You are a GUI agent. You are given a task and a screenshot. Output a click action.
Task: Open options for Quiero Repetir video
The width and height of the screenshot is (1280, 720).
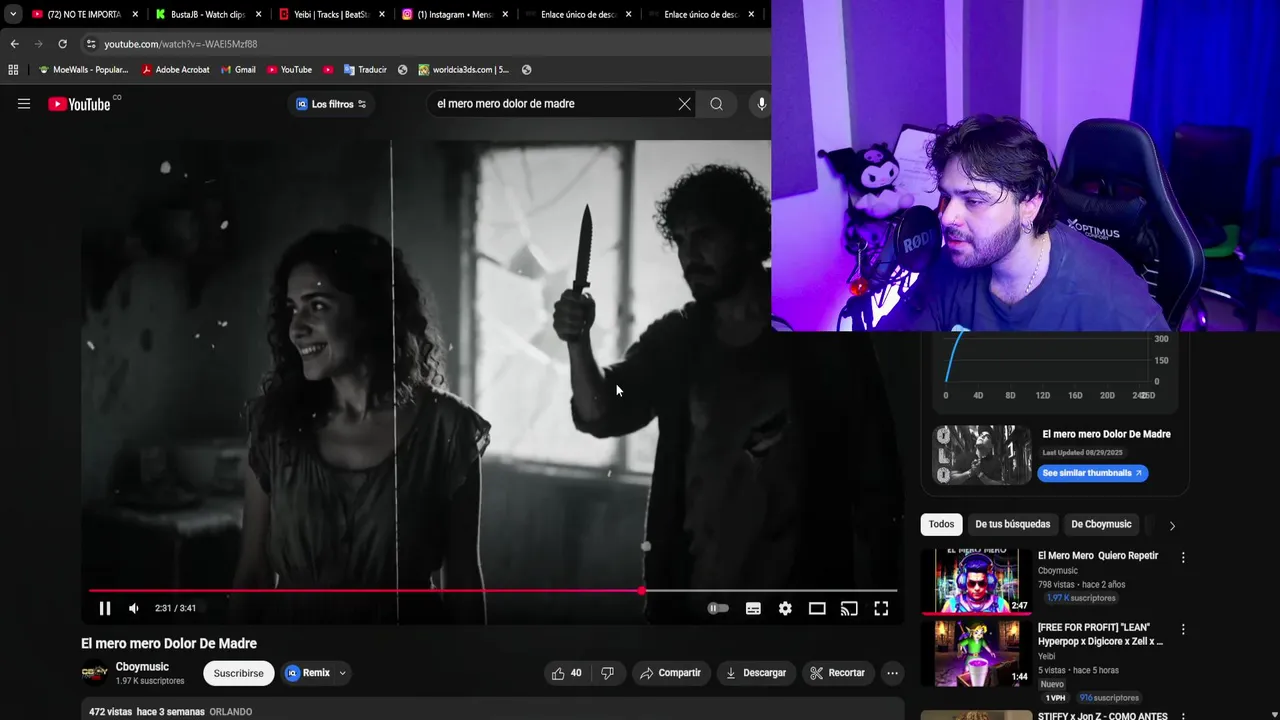1183,558
